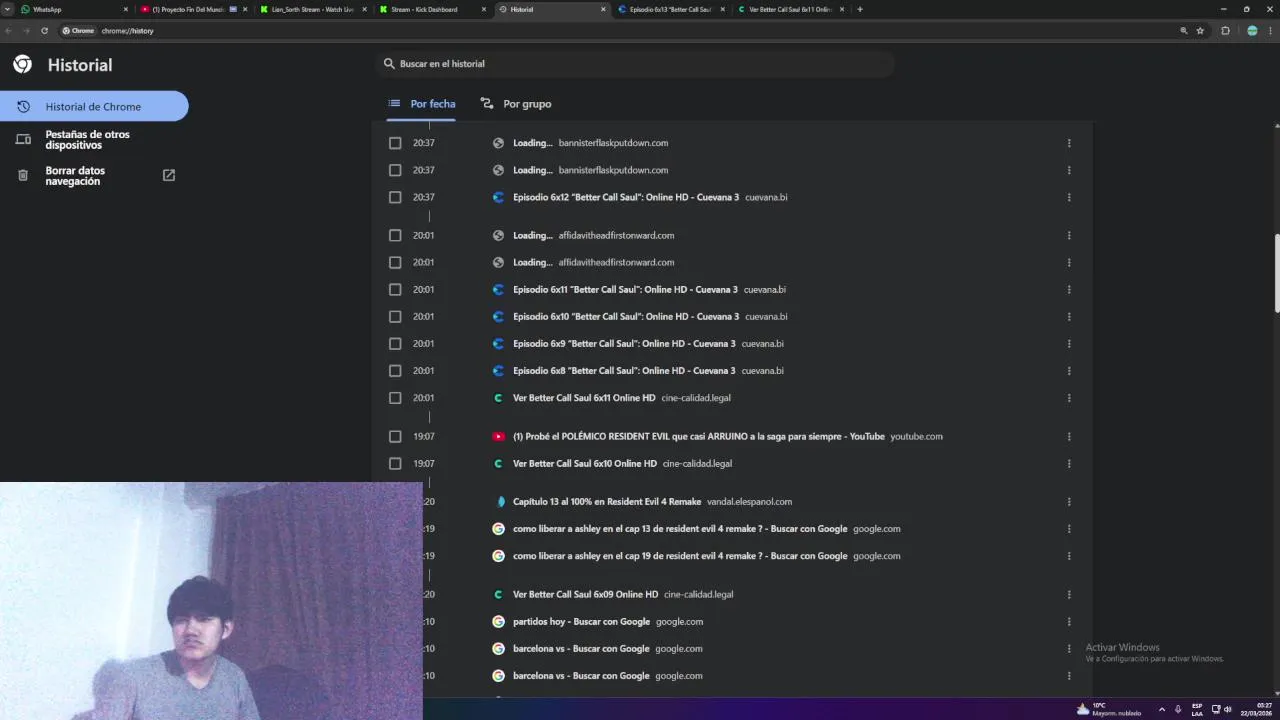1280x720 pixels.
Task: Open three-dot actions for Episodio 6x12 entry
Action: point(1069,197)
